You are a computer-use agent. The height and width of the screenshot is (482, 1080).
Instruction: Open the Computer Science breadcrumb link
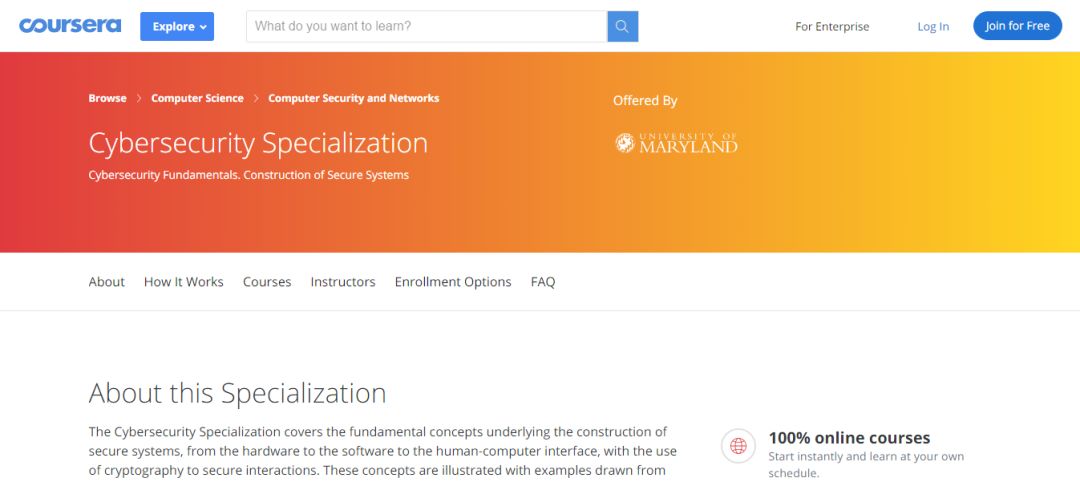197,98
